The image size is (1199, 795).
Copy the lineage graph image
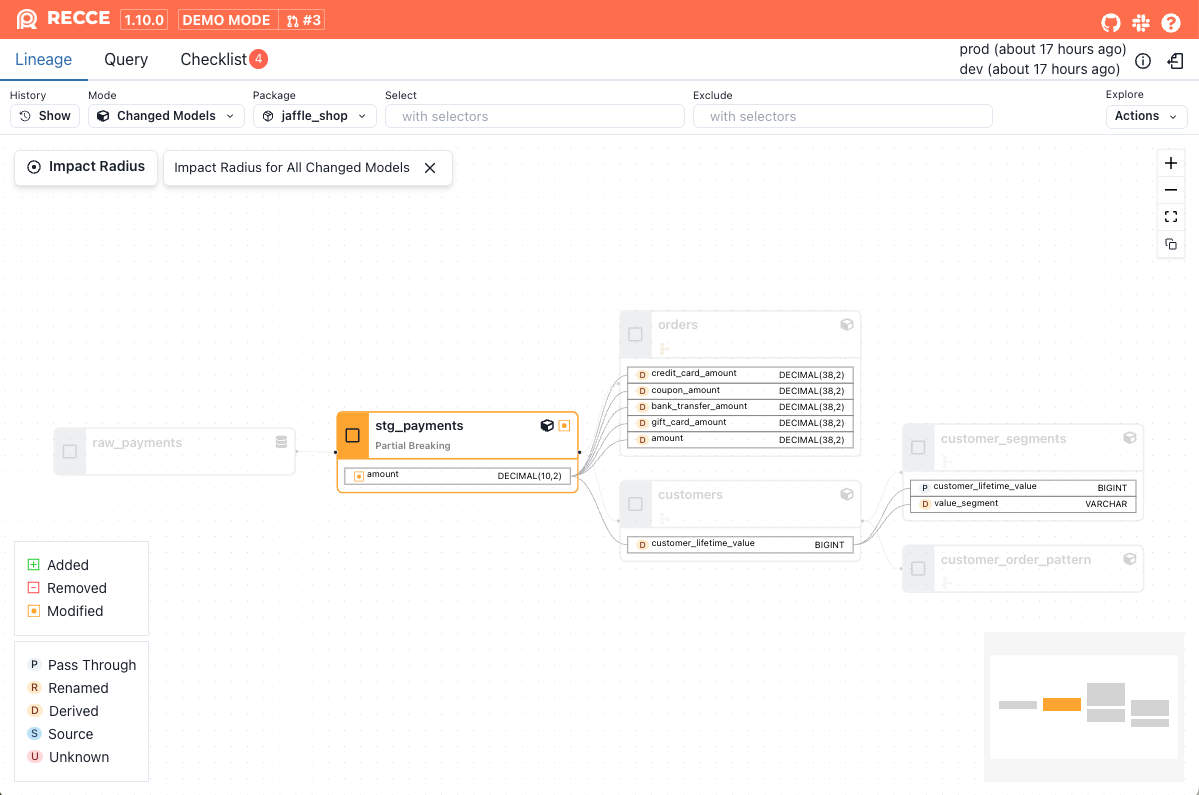pos(1171,244)
